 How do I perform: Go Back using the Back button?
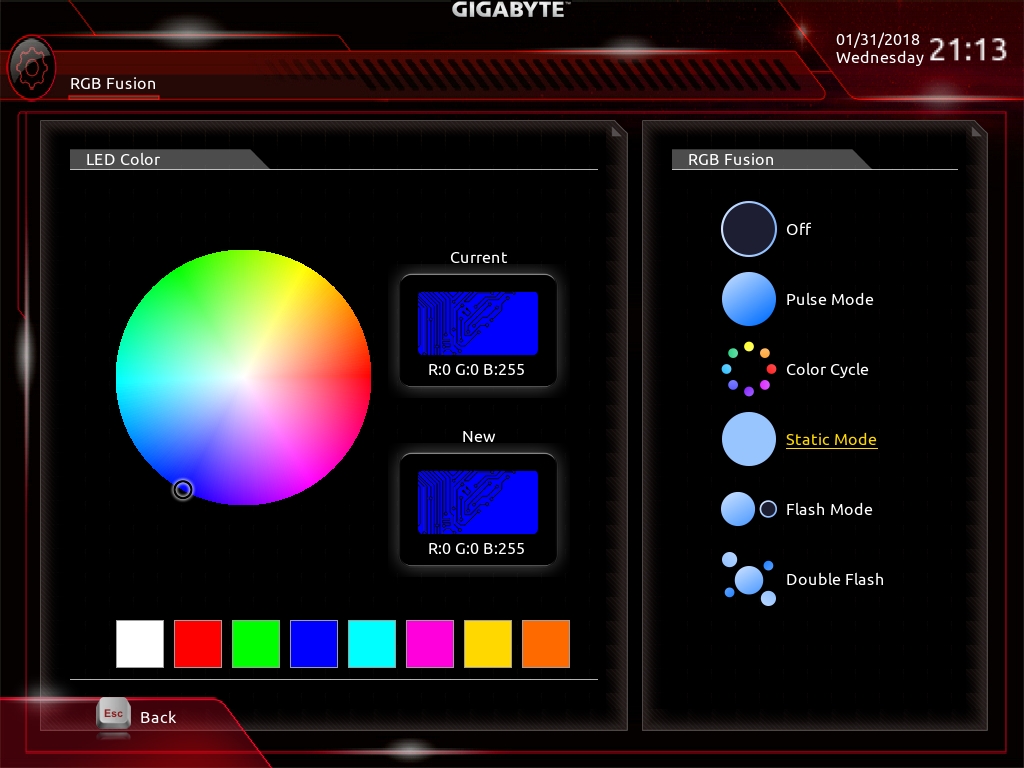(x=158, y=717)
